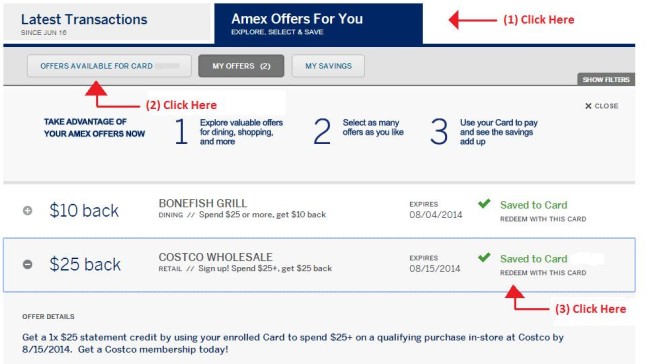Click the Costco Wholesale offer title
This screenshot has height=364, width=650.
tap(216, 257)
